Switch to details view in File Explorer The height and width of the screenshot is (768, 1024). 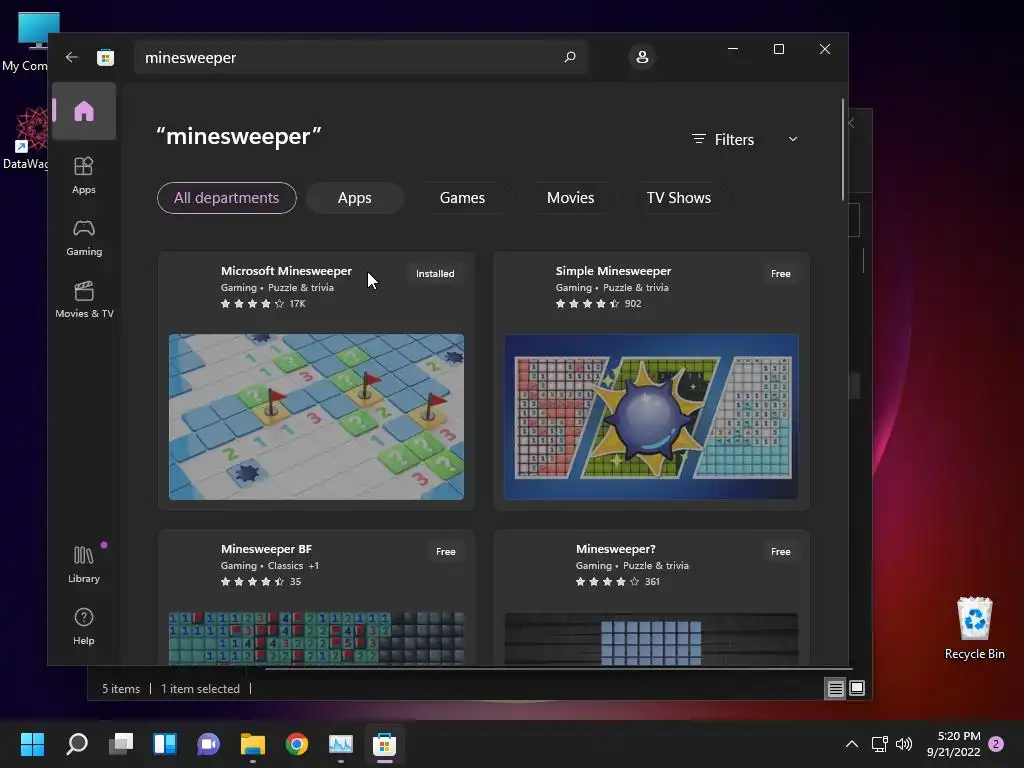835,688
